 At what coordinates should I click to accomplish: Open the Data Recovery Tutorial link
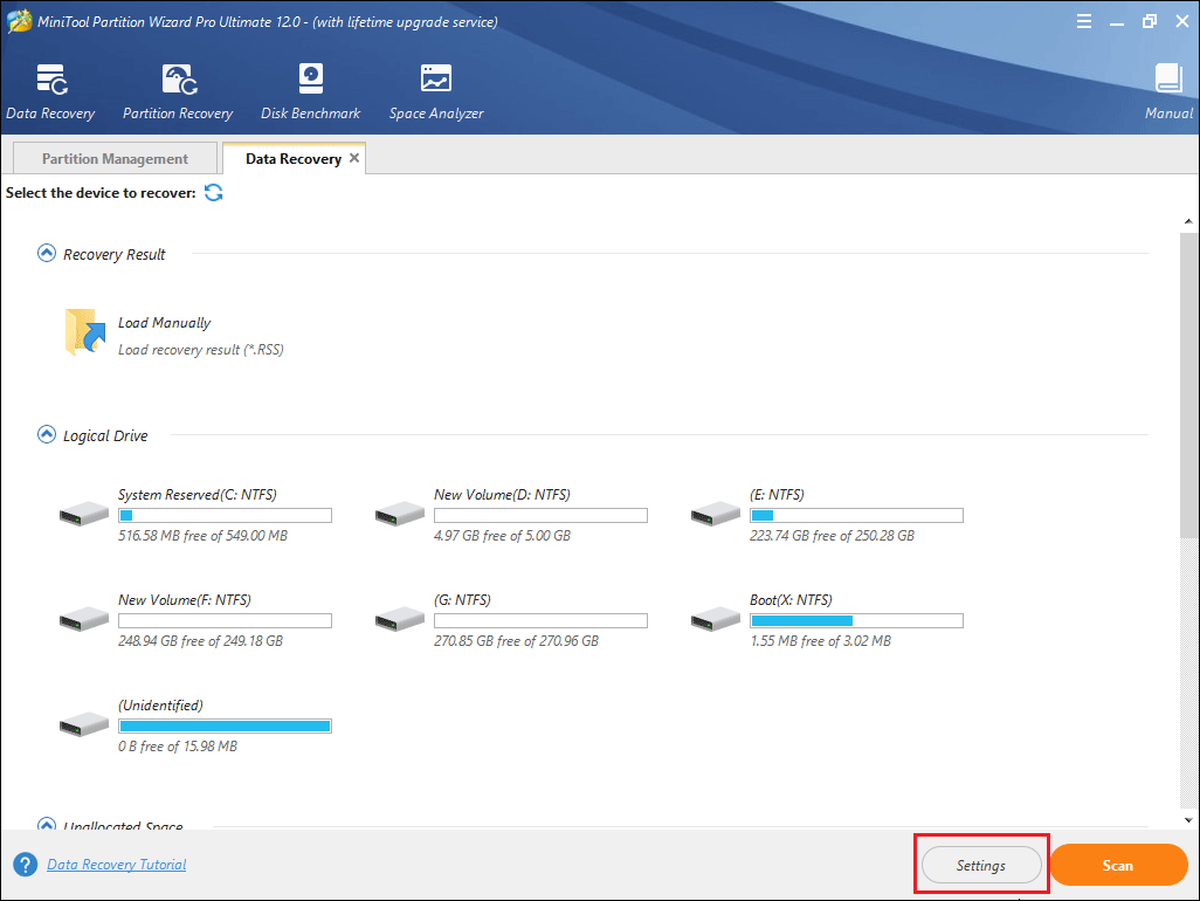coord(116,864)
